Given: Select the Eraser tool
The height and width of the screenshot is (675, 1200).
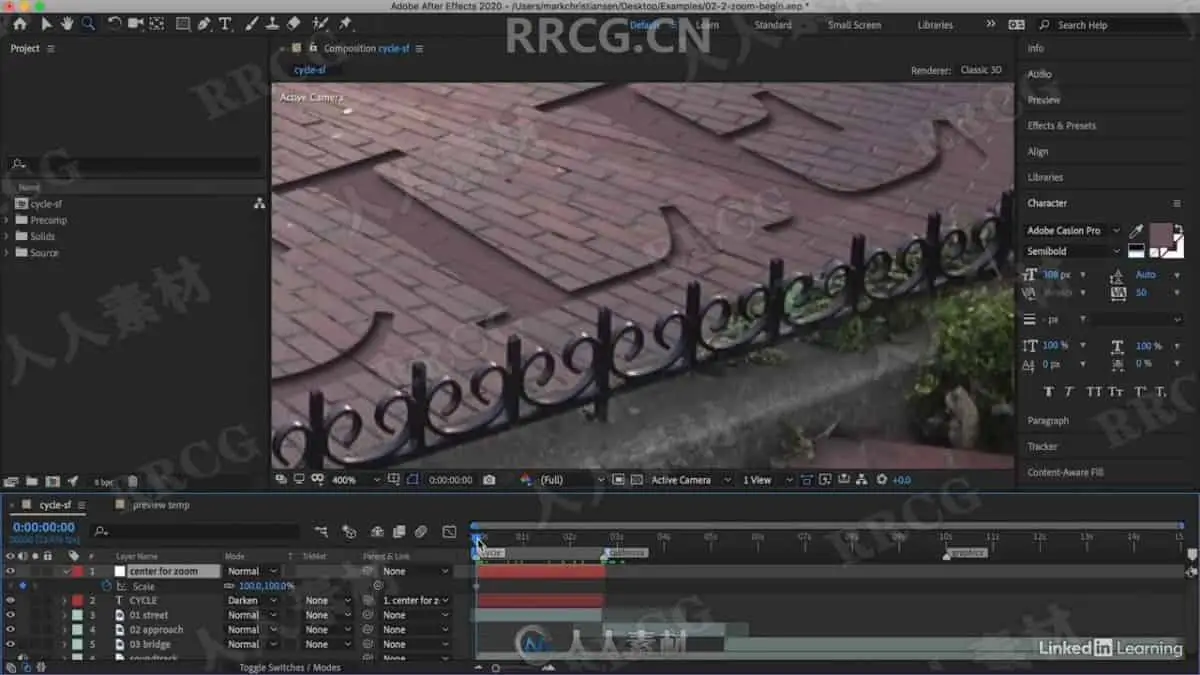Looking at the screenshot, I should (293, 23).
